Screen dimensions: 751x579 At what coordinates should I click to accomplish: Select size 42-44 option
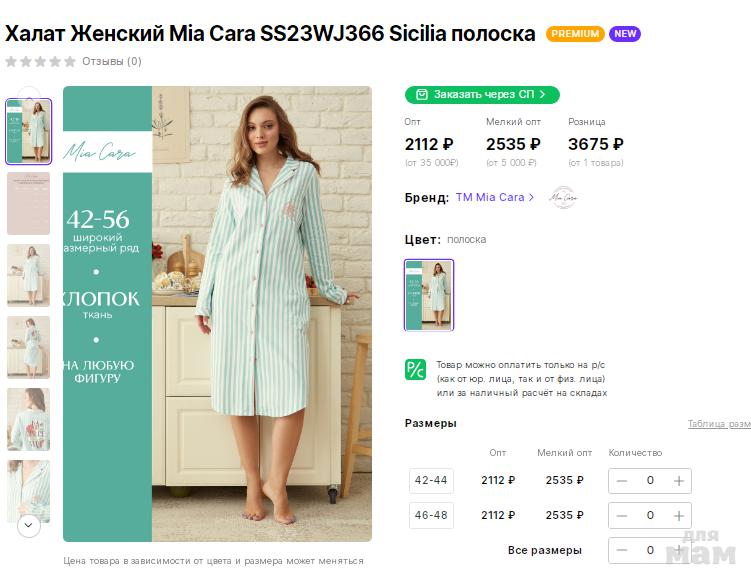point(431,481)
